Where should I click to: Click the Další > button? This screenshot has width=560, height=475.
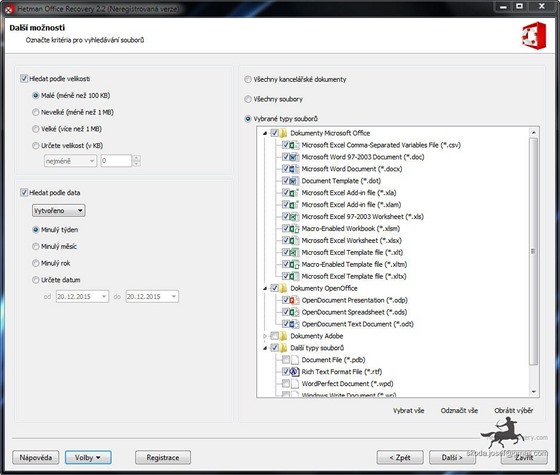pyautogui.click(x=452, y=458)
